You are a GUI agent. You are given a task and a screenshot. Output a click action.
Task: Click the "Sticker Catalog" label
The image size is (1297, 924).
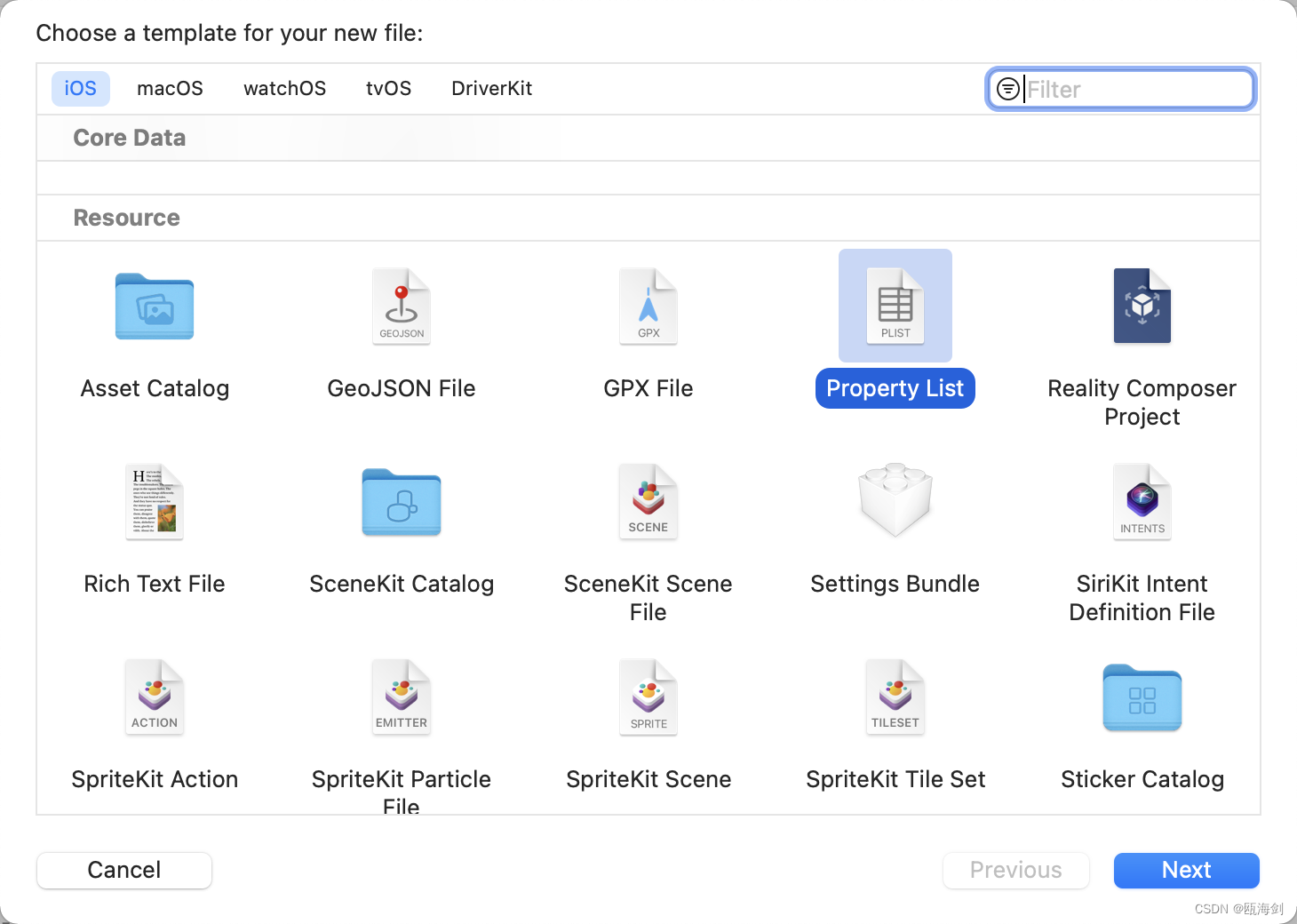coord(1142,779)
